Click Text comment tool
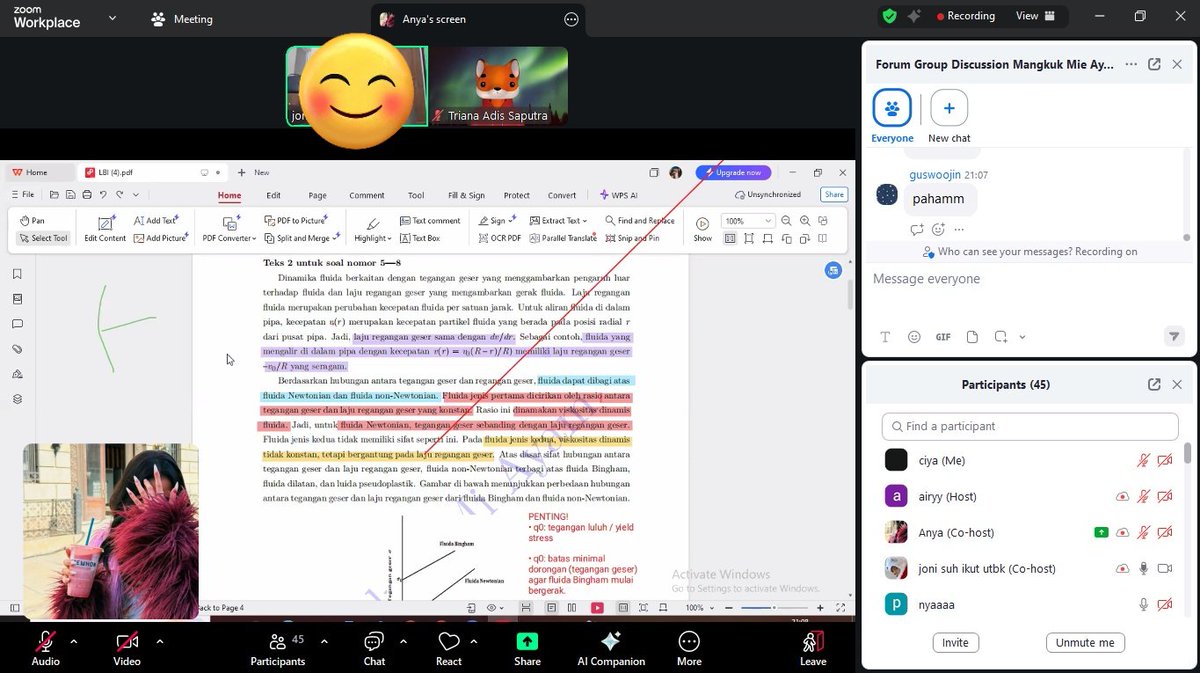 (x=430, y=220)
